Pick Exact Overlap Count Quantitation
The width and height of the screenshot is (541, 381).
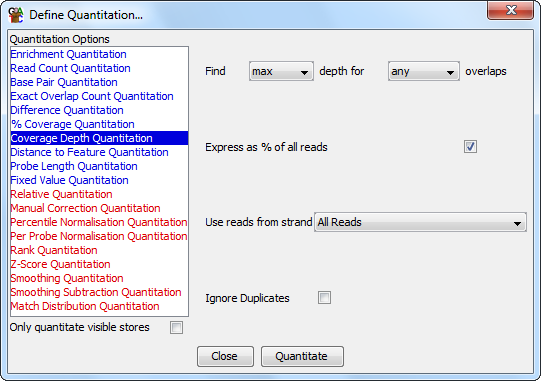point(99,96)
